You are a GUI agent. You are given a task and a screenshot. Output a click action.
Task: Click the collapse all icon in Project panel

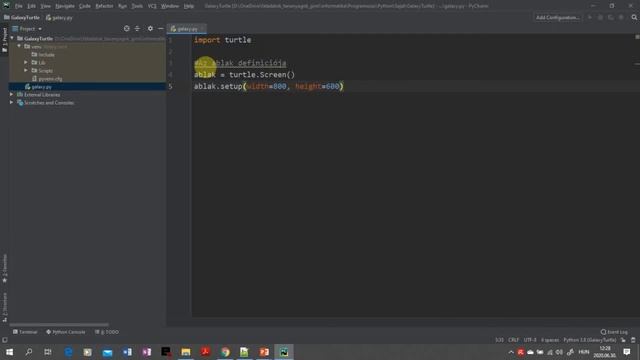pyautogui.click(x=137, y=29)
